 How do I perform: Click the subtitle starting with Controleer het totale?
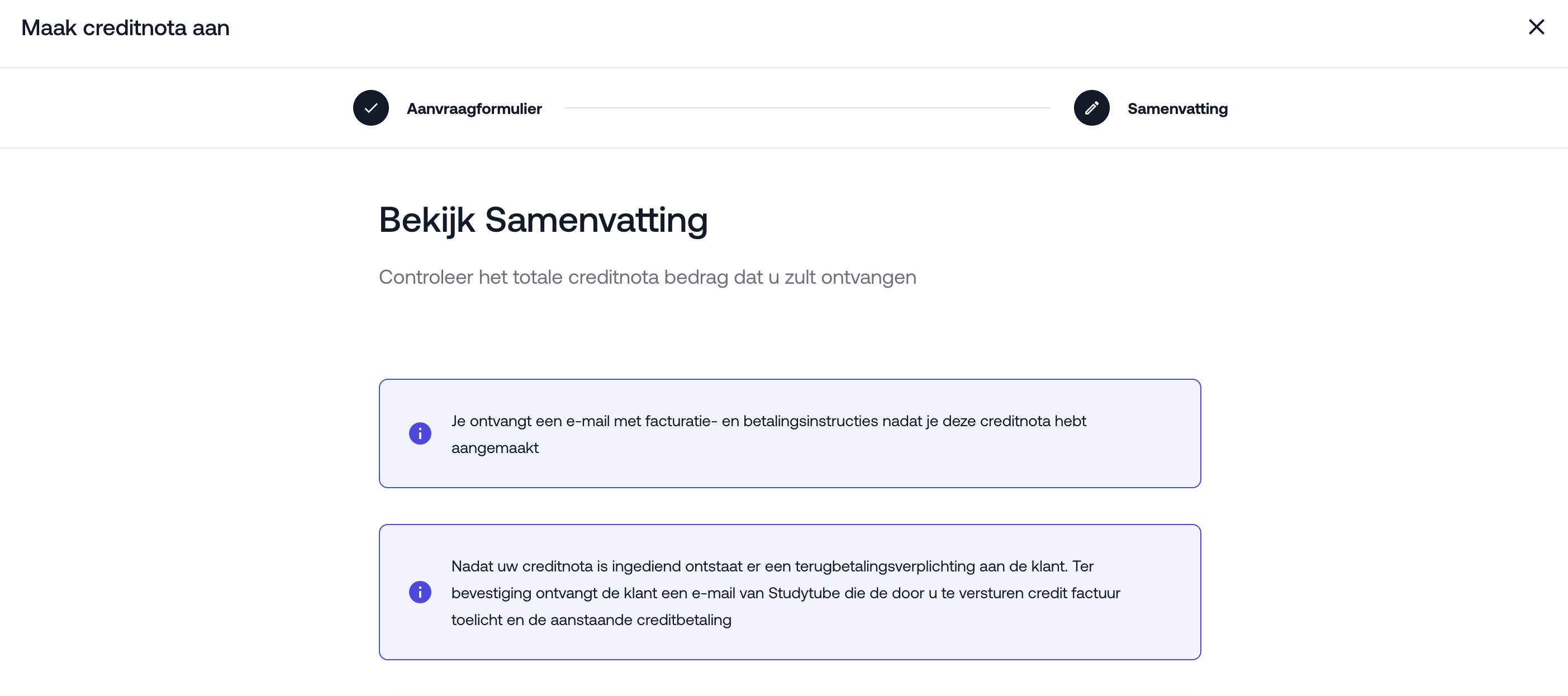tap(647, 277)
